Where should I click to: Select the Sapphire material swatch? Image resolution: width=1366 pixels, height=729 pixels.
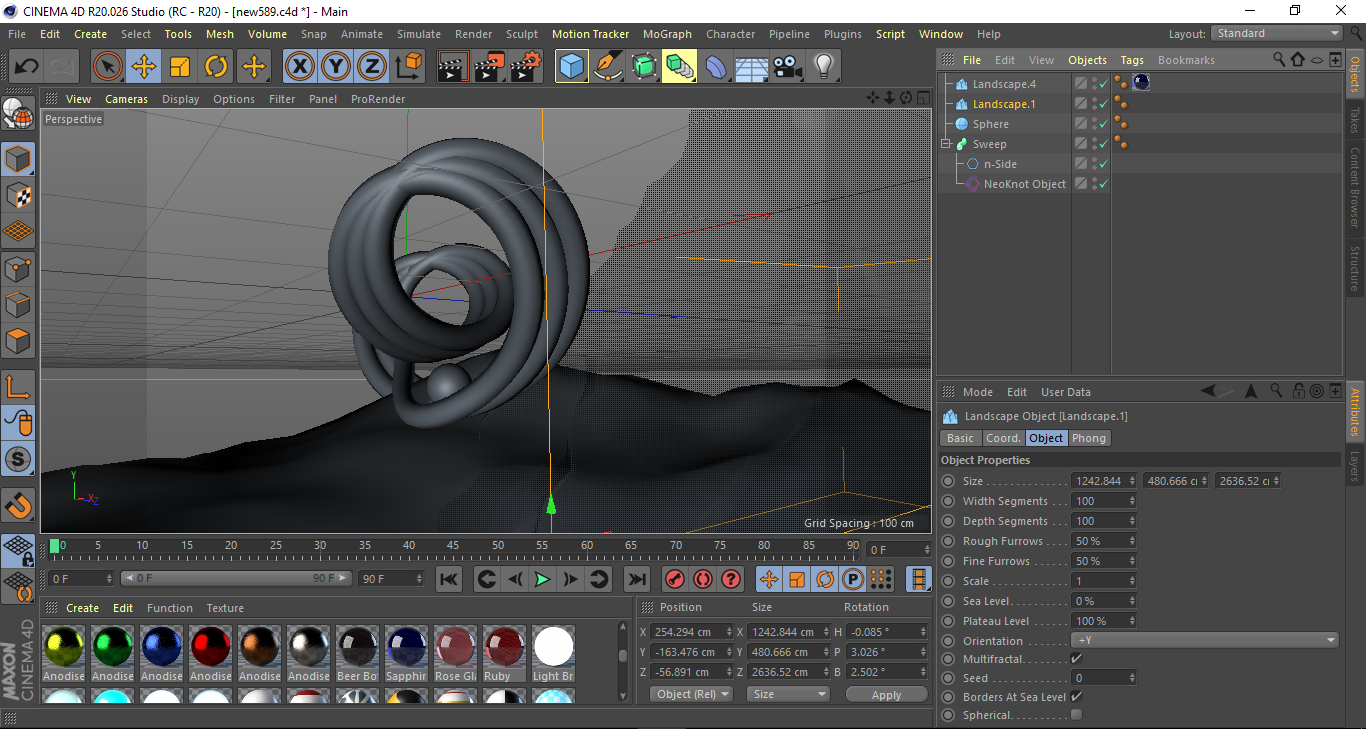point(406,647)
